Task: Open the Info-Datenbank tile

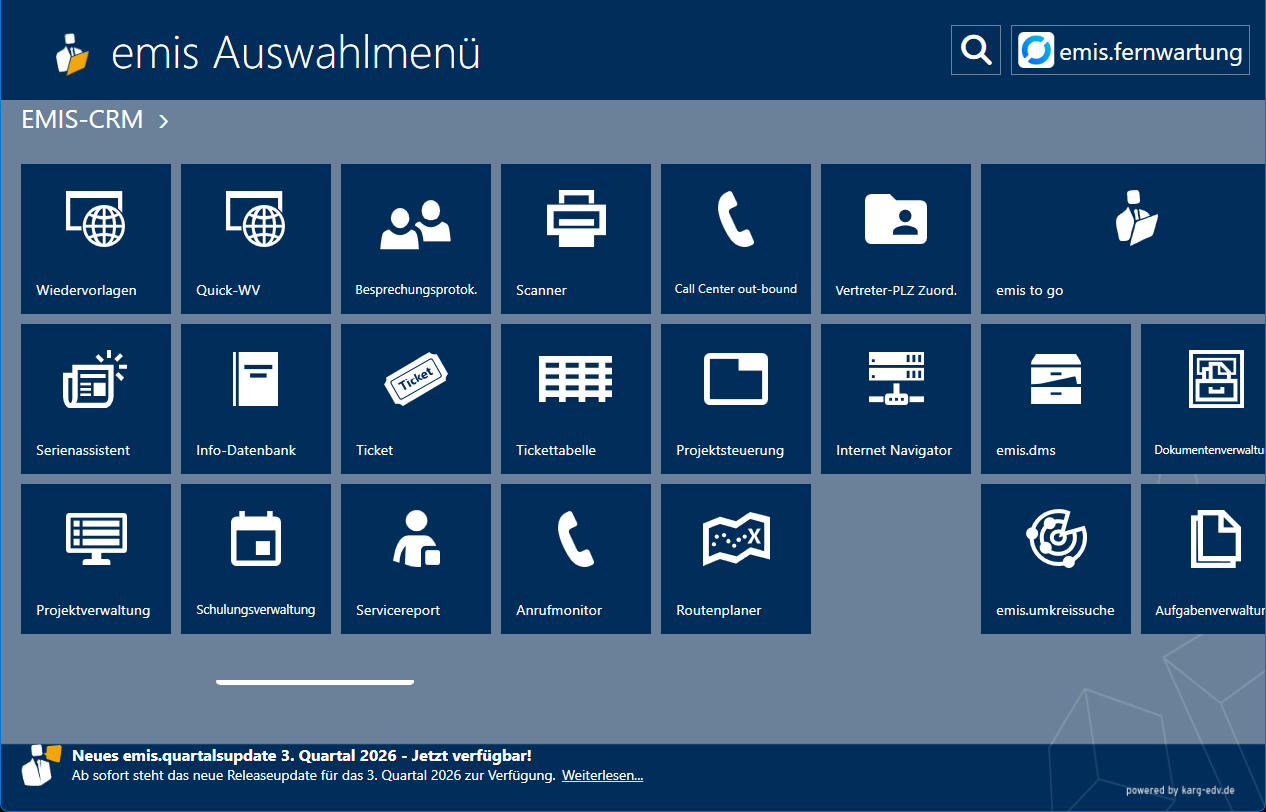Action: tap(256, 399)
